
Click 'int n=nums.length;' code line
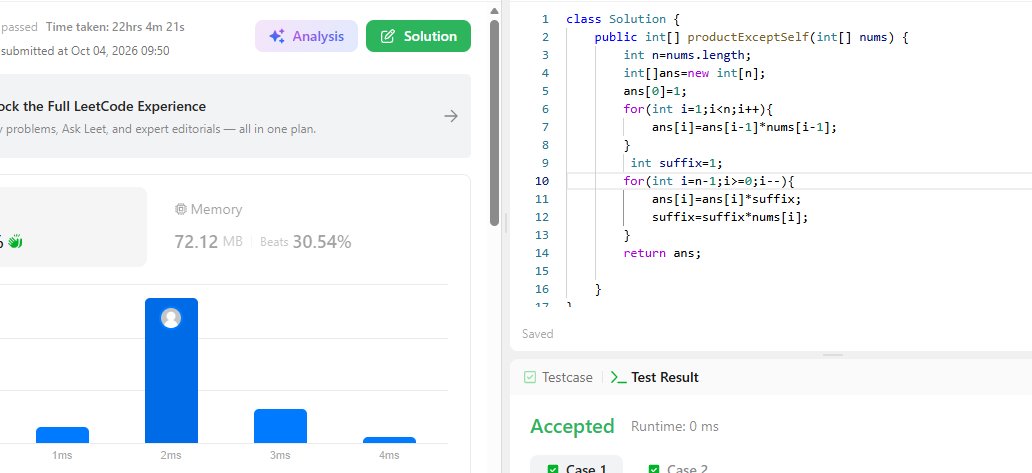tap(687, 55)
